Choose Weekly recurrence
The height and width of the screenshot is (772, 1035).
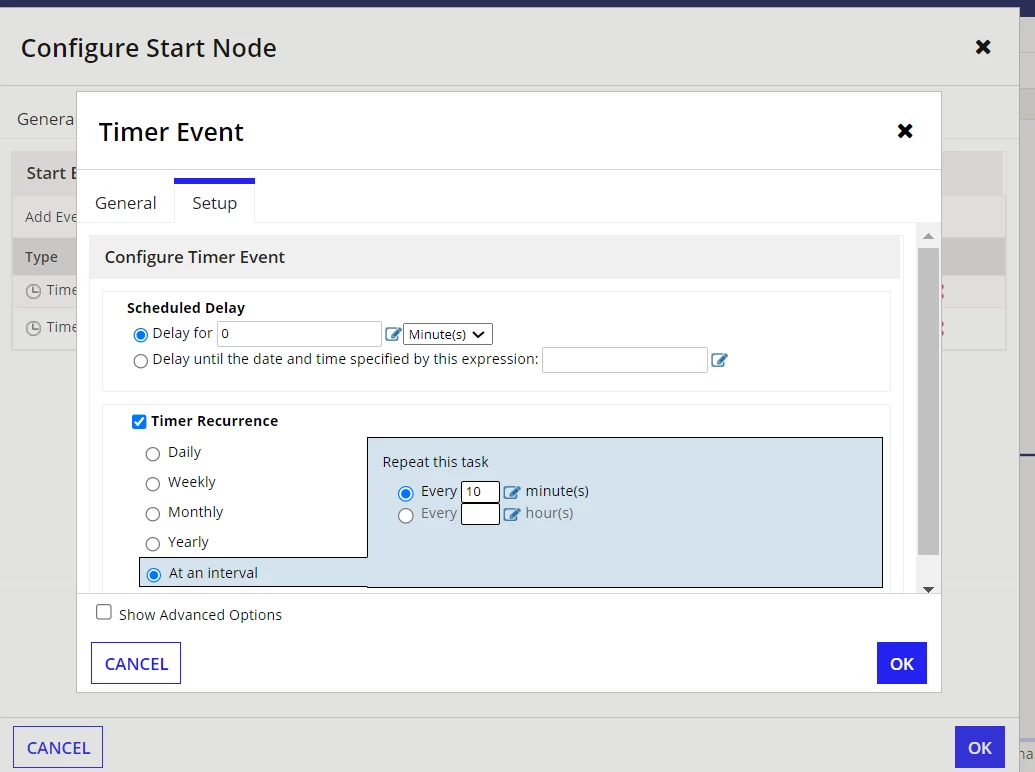tap(152, 484)
